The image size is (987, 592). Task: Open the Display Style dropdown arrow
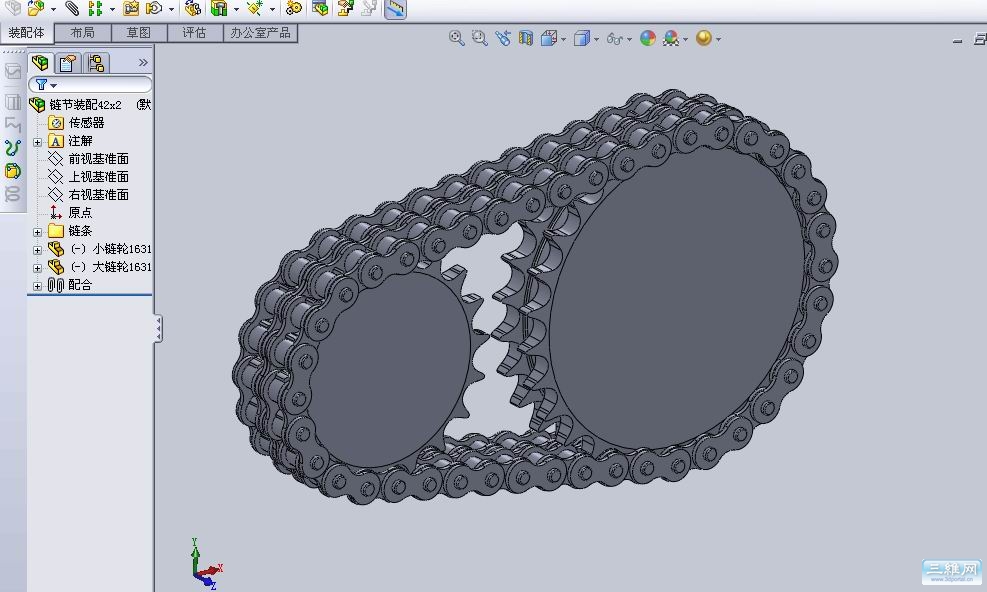click(596, 40)
